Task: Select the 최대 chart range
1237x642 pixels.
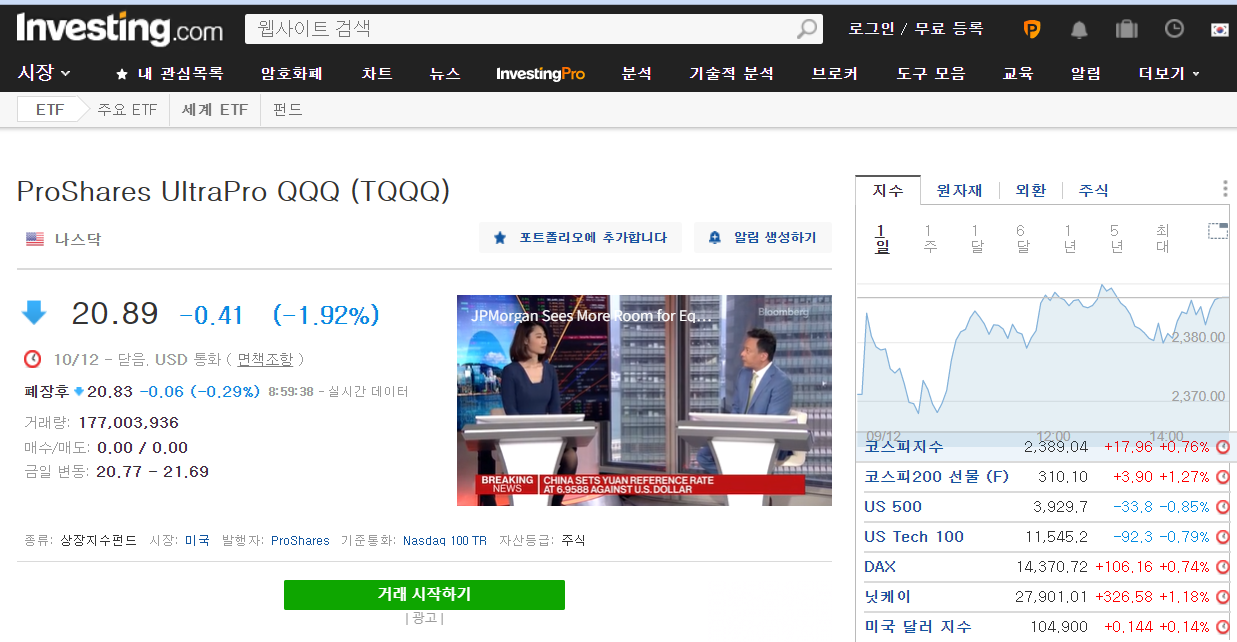Action: (1162, 239)
